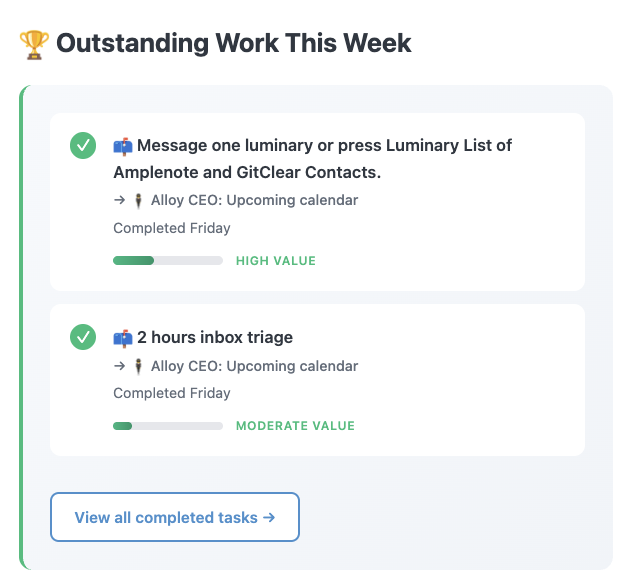The width and height of the screenshot is (625, 583).
Task: Click the arrow icon below the inbox triage title
Action: tap(120, 366)
